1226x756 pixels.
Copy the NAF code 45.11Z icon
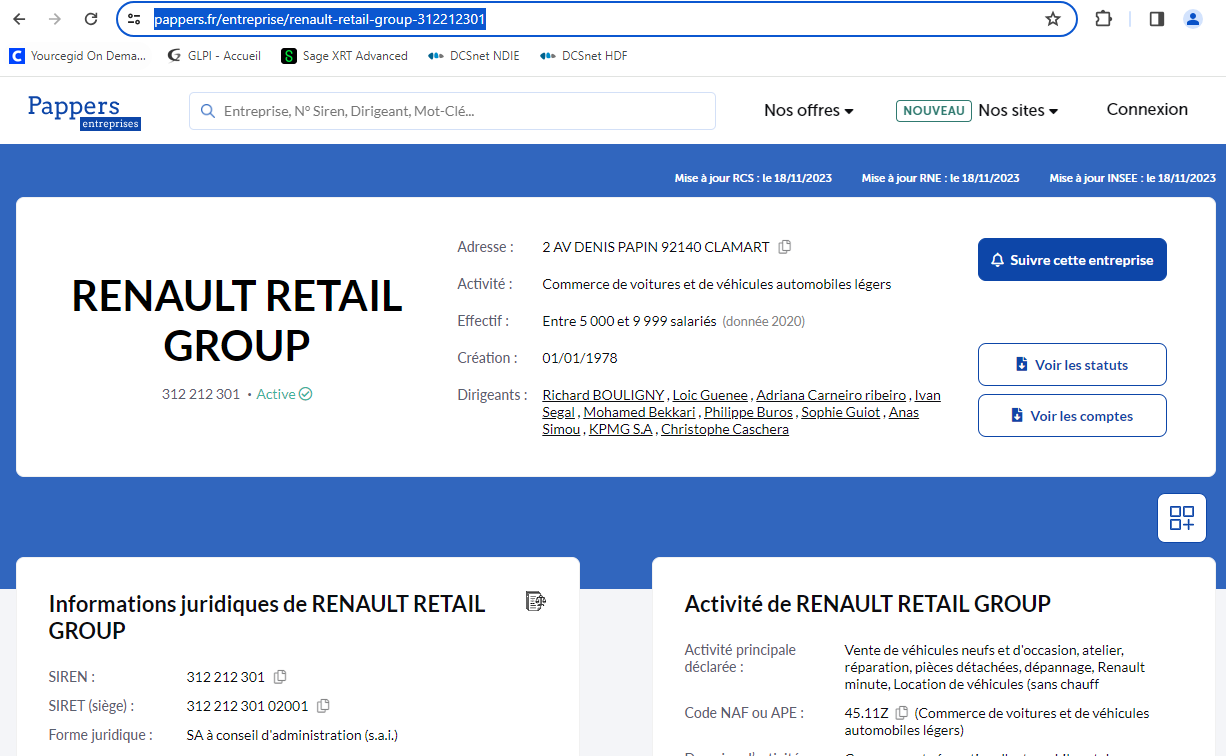tap(902, 713)
